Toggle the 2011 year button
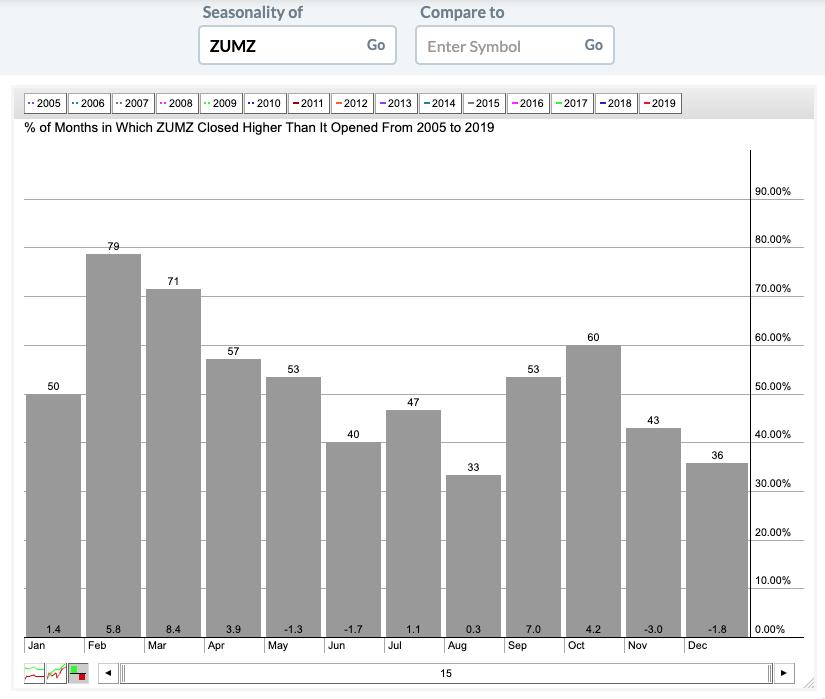Screen dimensions: 825x699 309,103
